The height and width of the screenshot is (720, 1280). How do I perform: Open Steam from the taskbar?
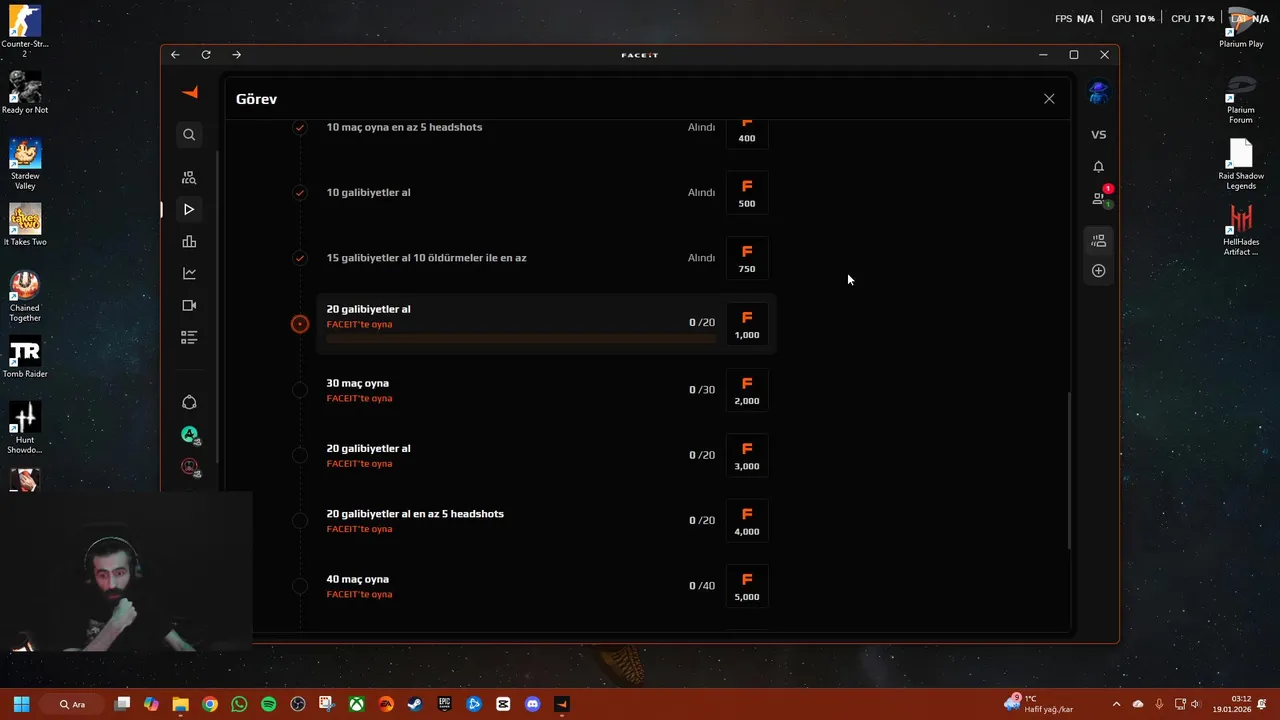(415, 704)
